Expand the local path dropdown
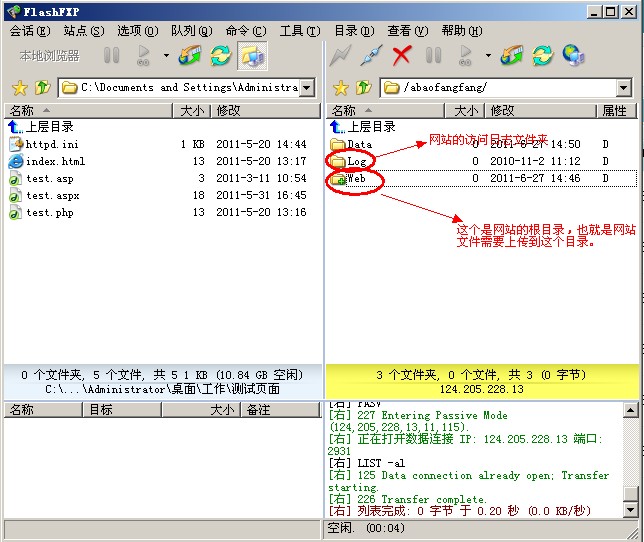 click(x=307, y=88)
